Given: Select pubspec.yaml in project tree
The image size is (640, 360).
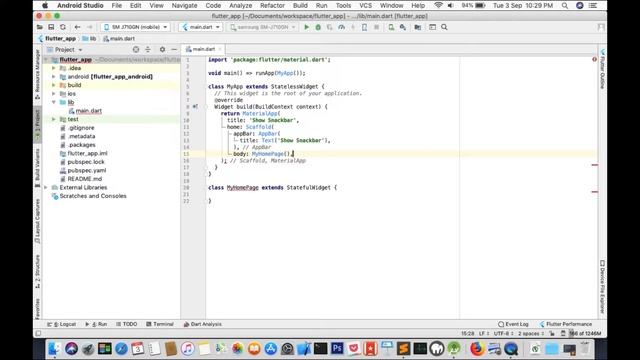Looking at the screenshot, I should (87, 170).
